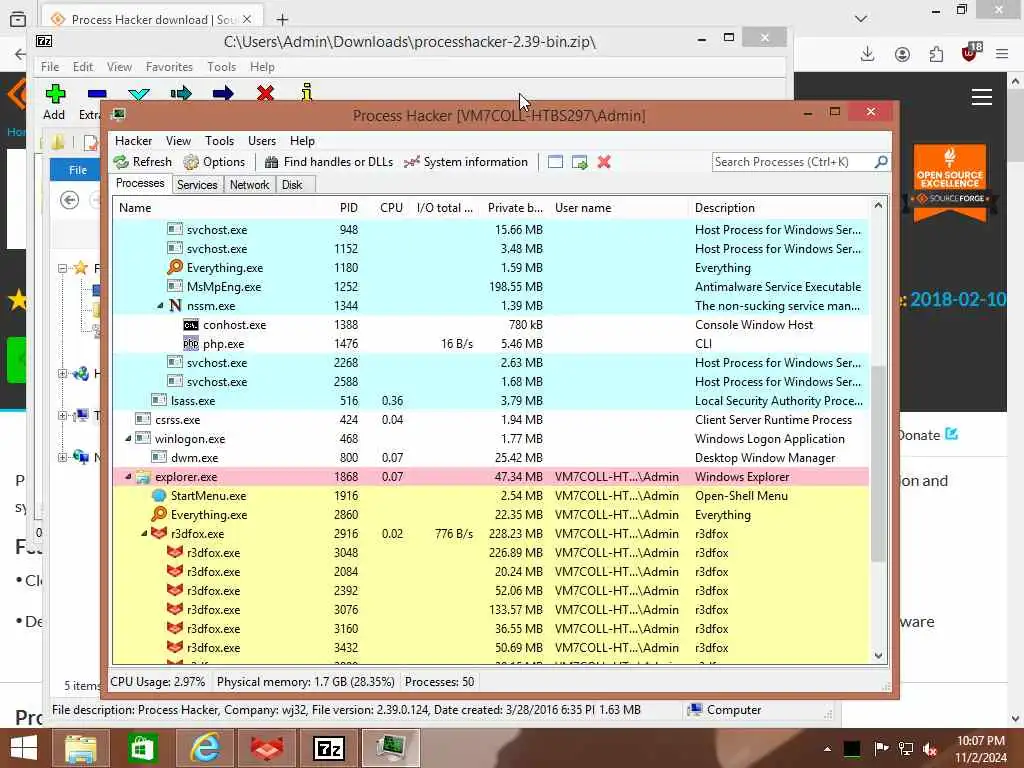Click the browser account icon
This screenshot has width=1024, height=768.
click(902, 54)
